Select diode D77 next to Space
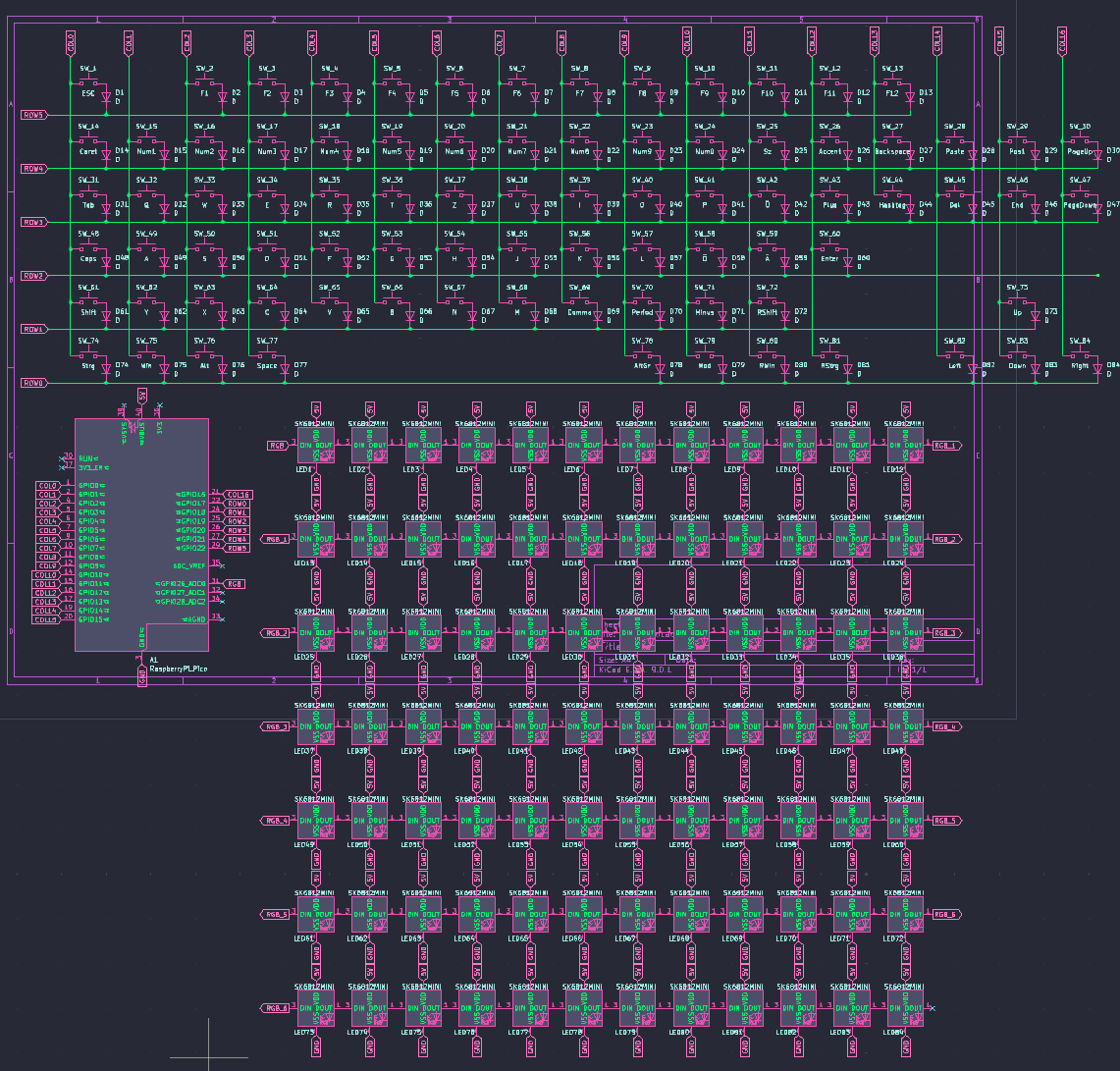This screenshot has height=1071, width=1120. 285,369
